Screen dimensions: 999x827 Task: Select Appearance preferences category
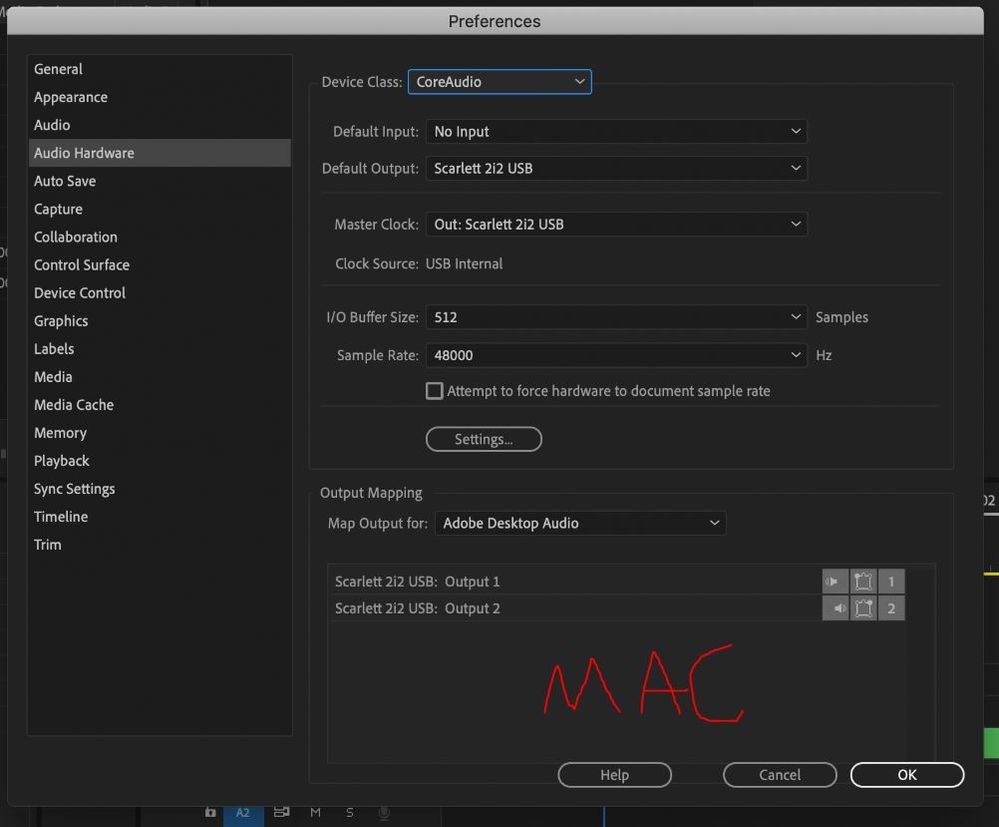159,97
